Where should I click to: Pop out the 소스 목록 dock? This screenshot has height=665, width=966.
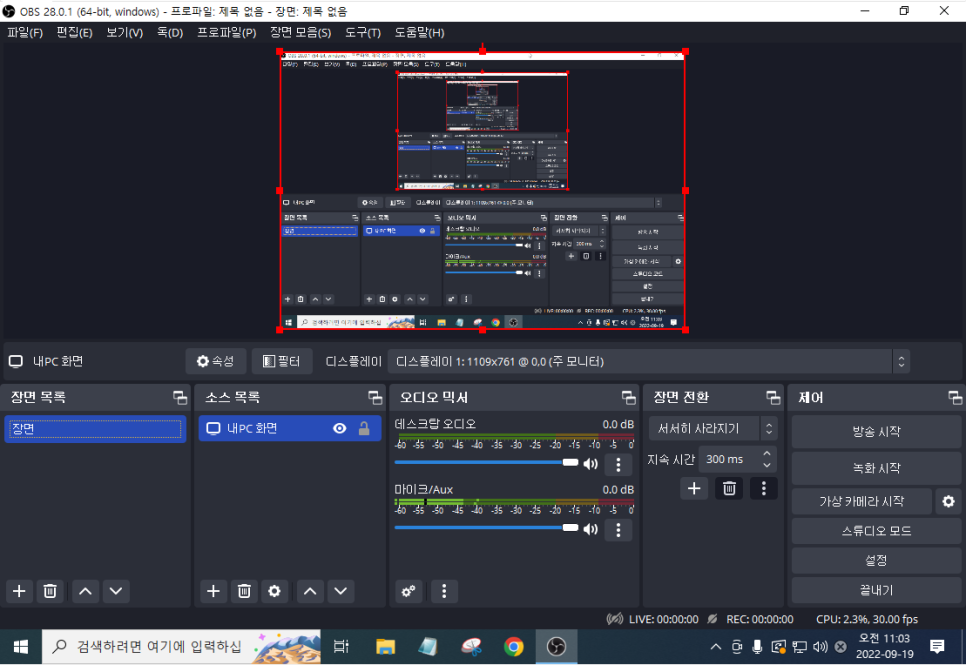click(x=375, y=398)
